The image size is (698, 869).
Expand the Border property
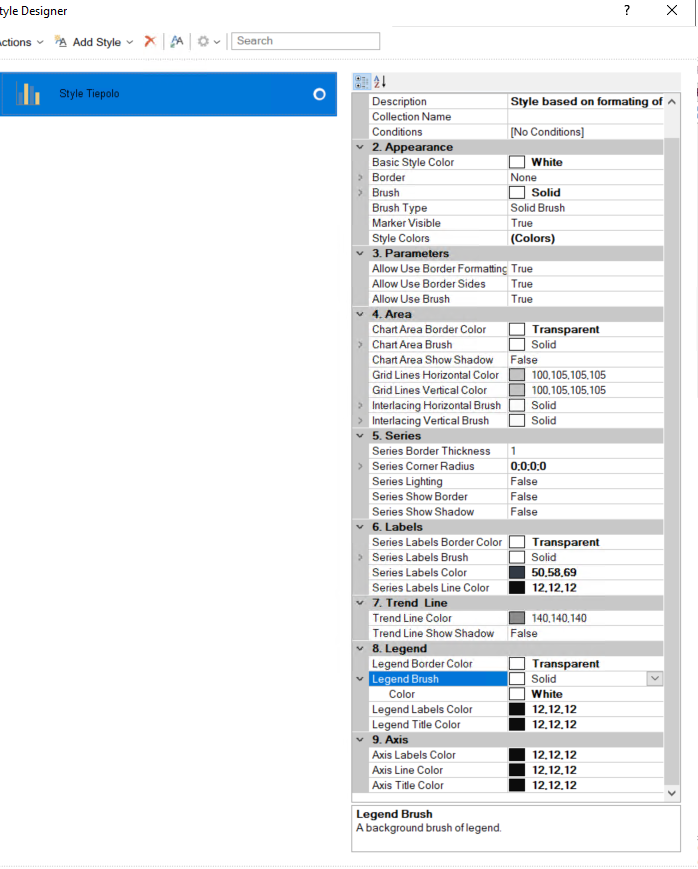pyautogui.click(x=360, y=178)
